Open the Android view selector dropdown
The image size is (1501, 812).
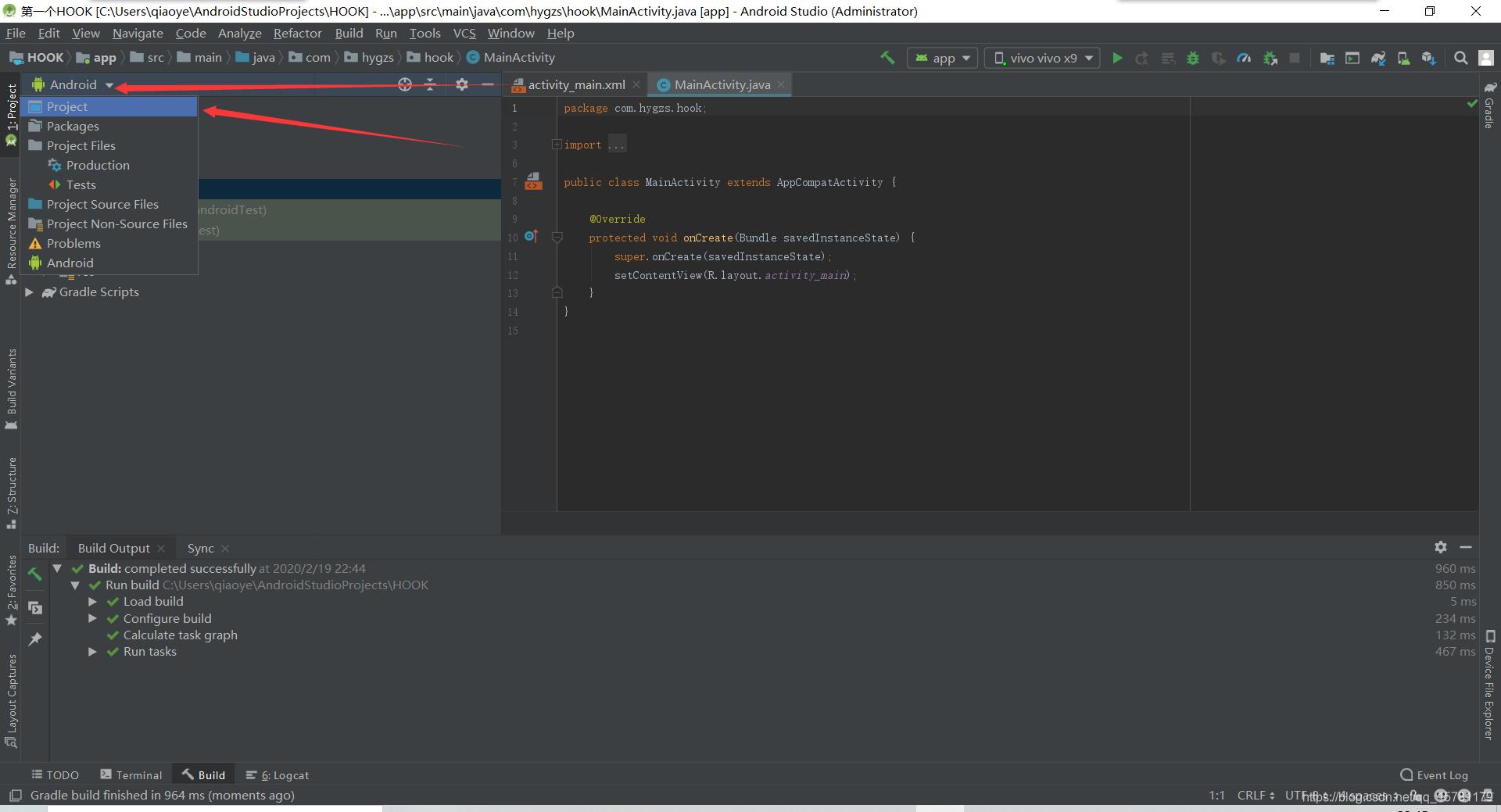[73, 84]
